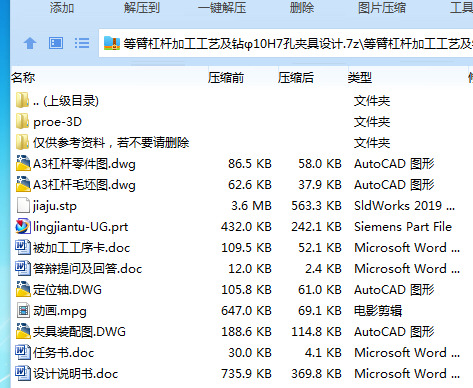The height and width of the screenshot is (388, 473).
Task: Select the A3杠杆毛坯图.dwg file name
Action: click(84, 185)
